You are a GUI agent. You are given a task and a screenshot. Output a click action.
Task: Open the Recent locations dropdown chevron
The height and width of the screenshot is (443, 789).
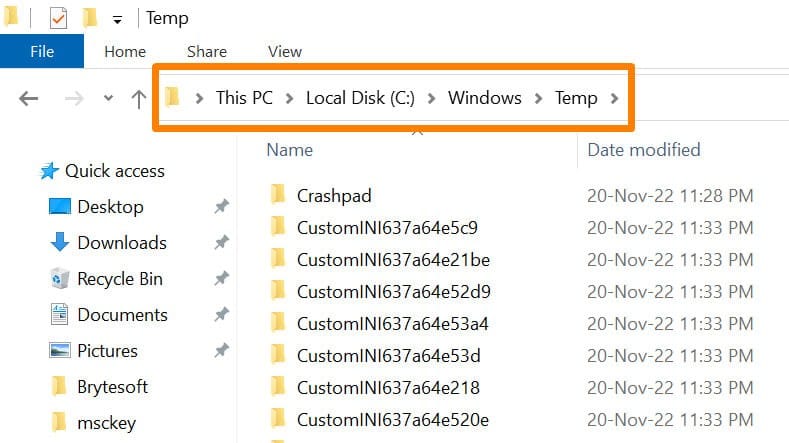(108, 98)
